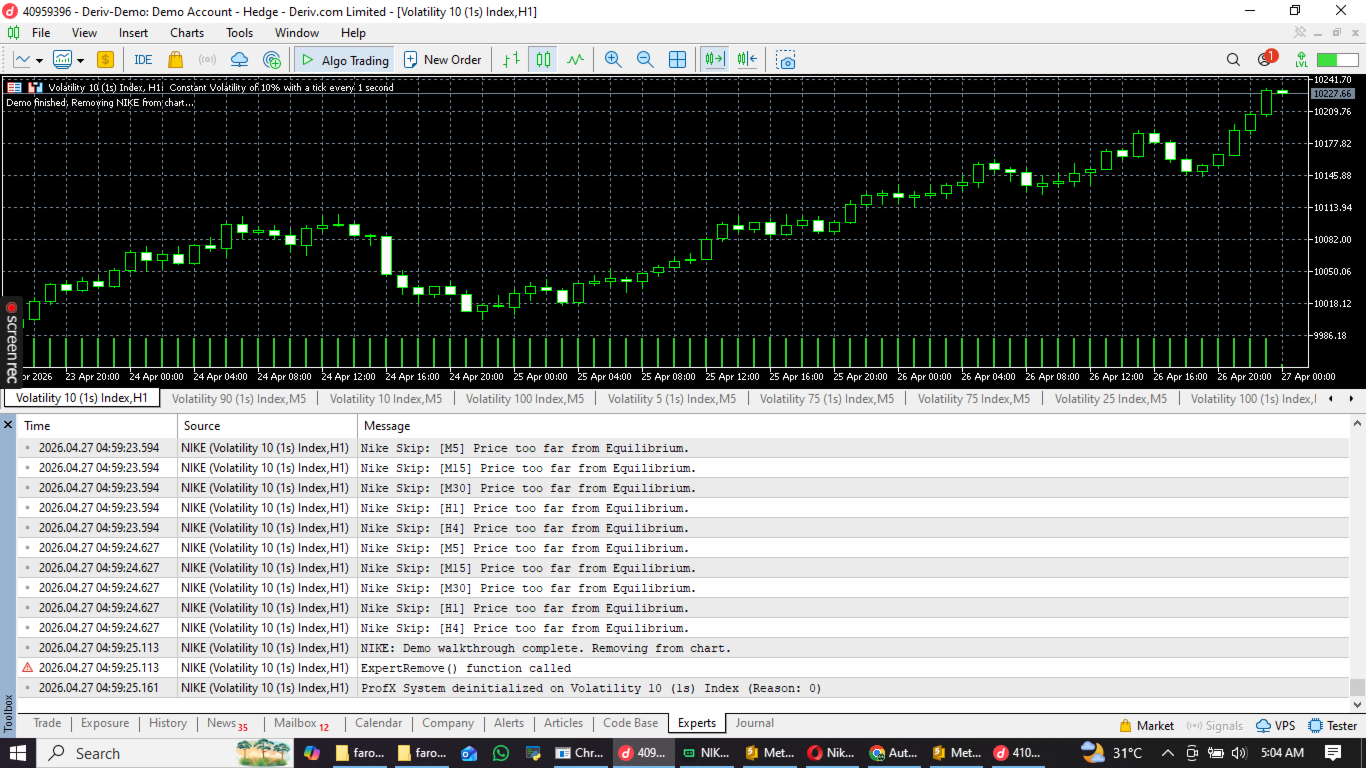Open the View menu
The width and height of the screenshot is (1366, 768).
click(x=85, y=33)
